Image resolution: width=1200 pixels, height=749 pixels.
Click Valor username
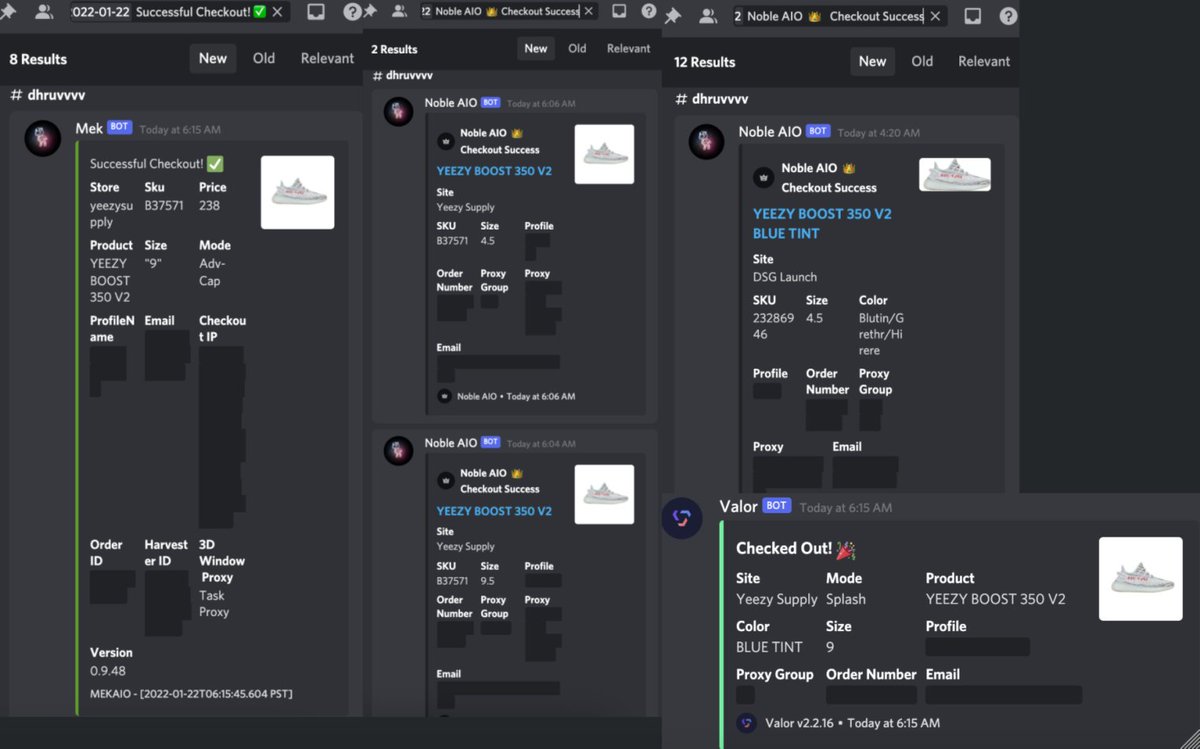click(x=738, y=506)
